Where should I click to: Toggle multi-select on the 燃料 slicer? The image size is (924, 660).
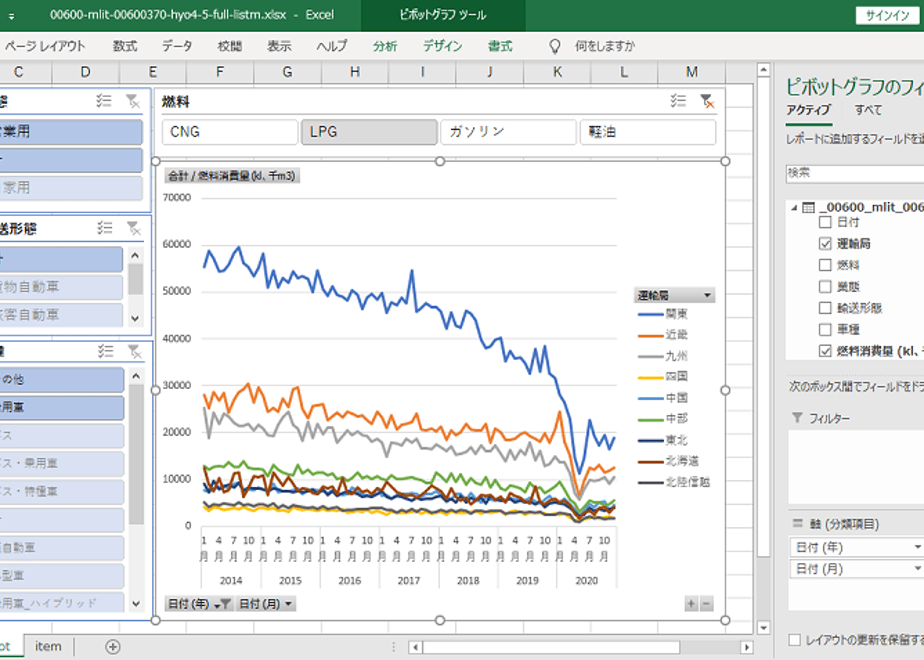[678, 101]
